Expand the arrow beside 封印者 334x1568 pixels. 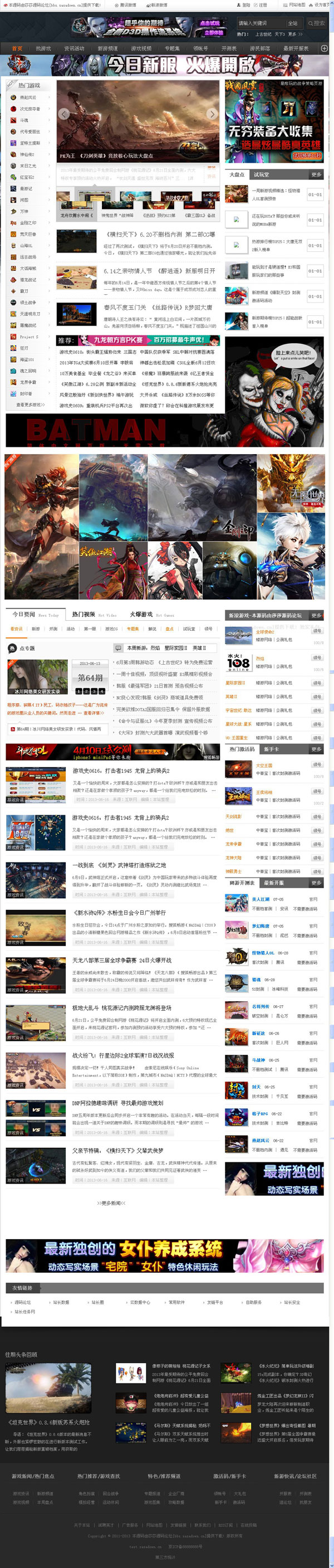tap(48, 394)
